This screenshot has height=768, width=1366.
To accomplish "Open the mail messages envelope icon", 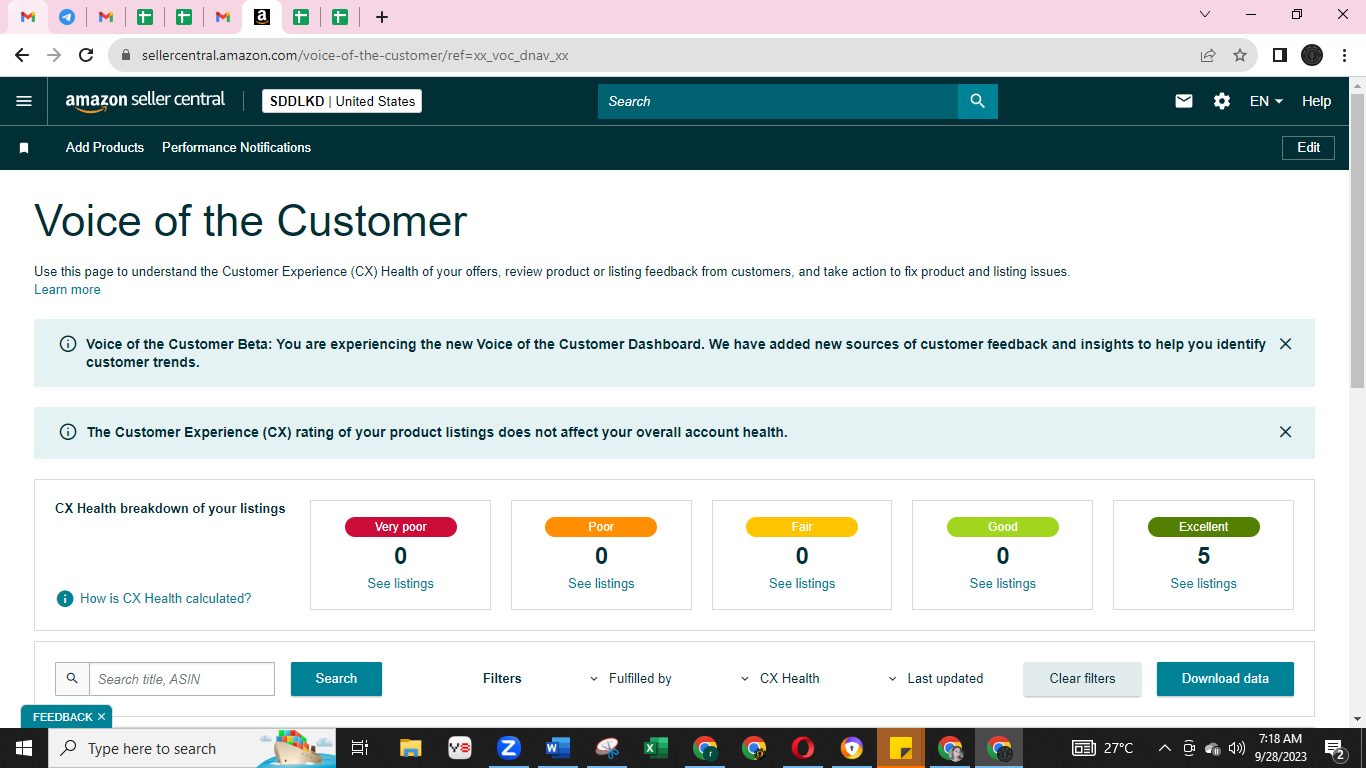I will point(1184,101).
